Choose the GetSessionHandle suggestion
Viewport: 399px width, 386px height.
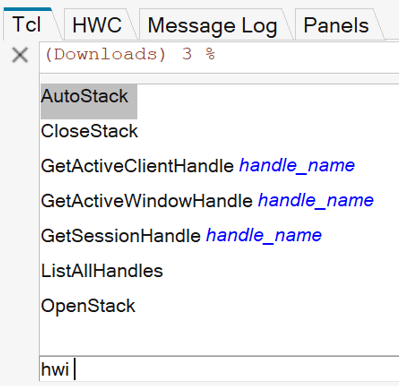121,236
